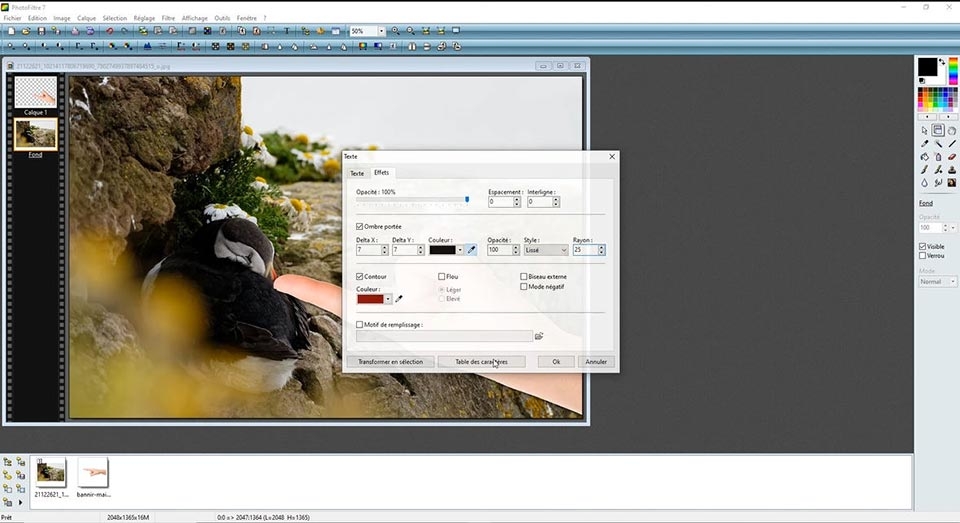
Task: Select the Eraser tool in tool palette
Action: (952, 156)
